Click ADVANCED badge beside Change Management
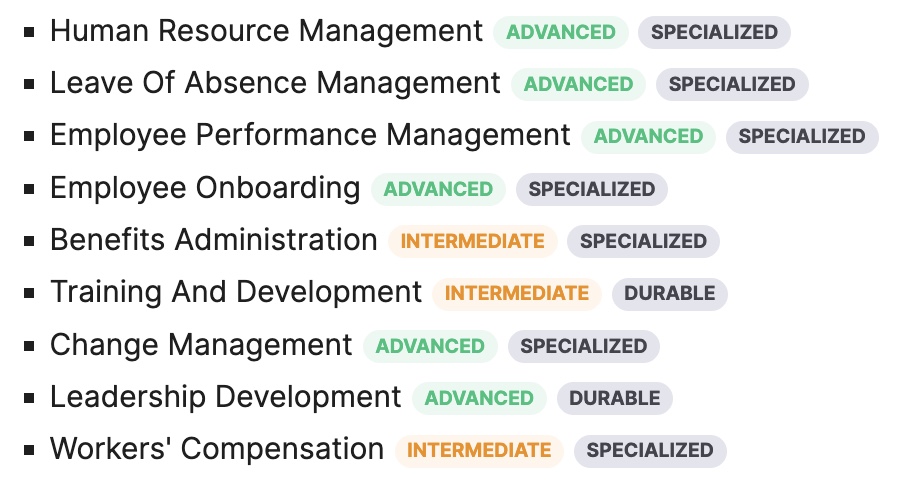Screen dimensions: 910x488 [430, 346]
